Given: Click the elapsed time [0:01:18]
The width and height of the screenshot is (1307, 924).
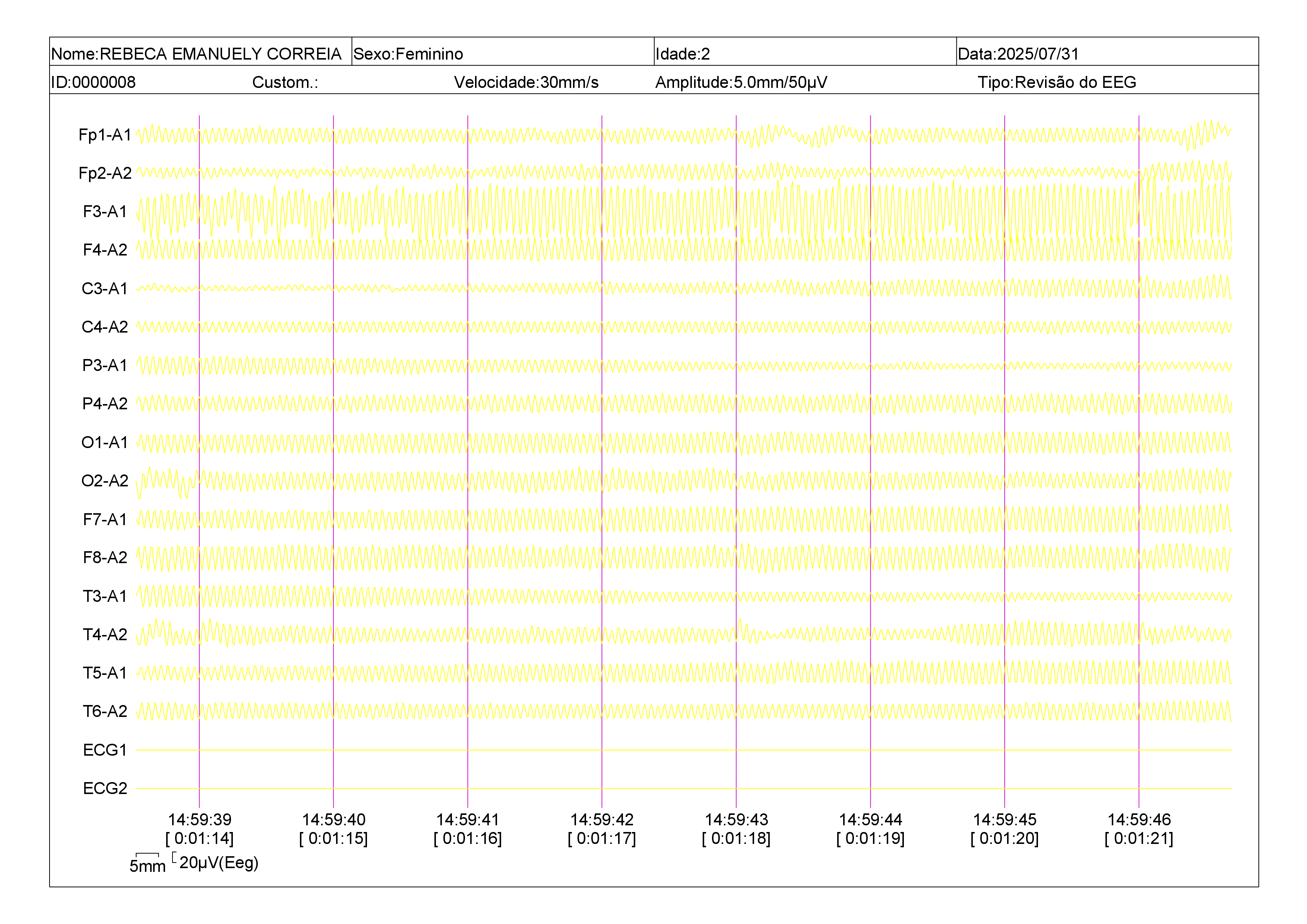Looking at the screenshot, I should 736,839.
